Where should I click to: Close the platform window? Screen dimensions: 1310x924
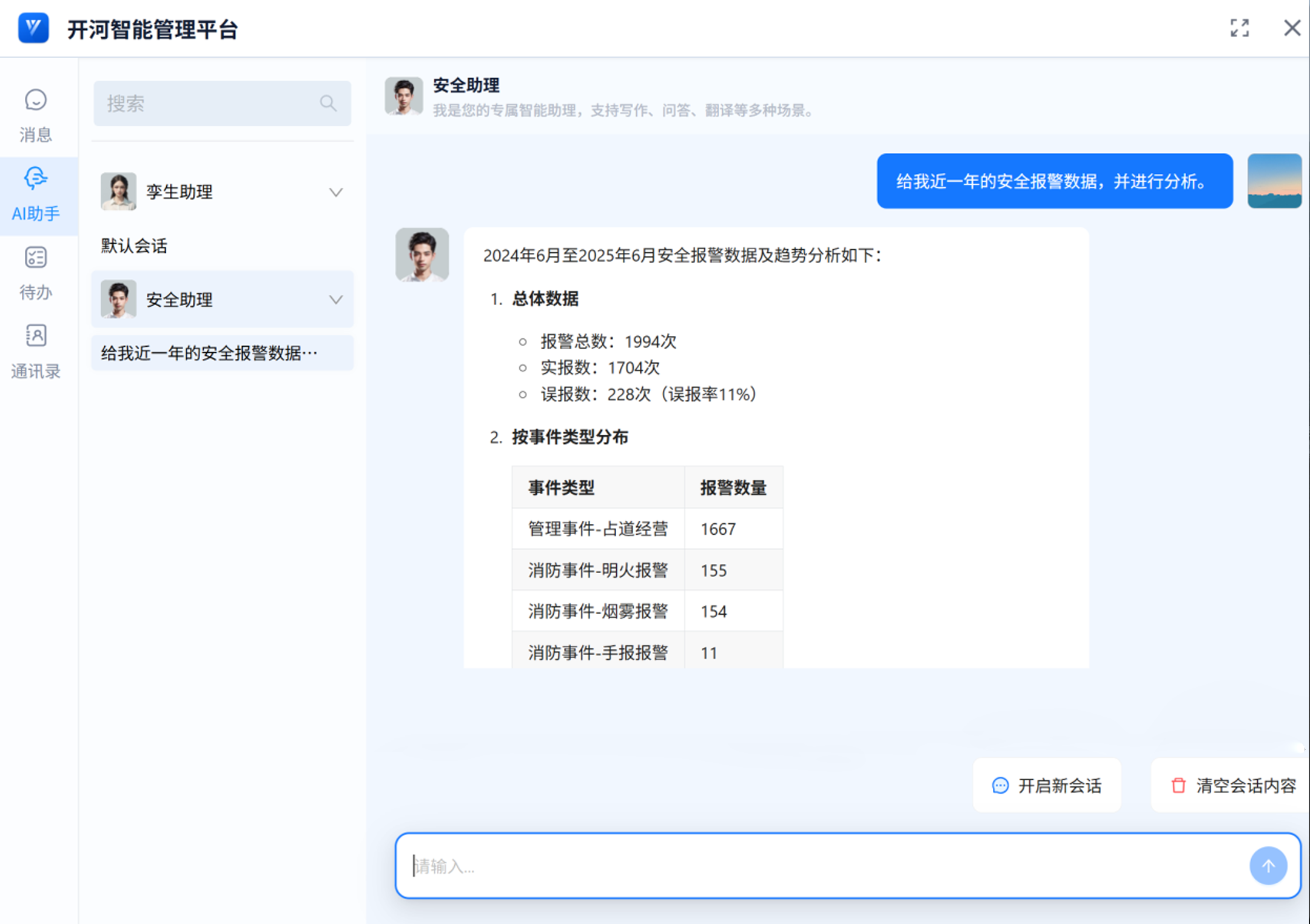pos(1291,28)
